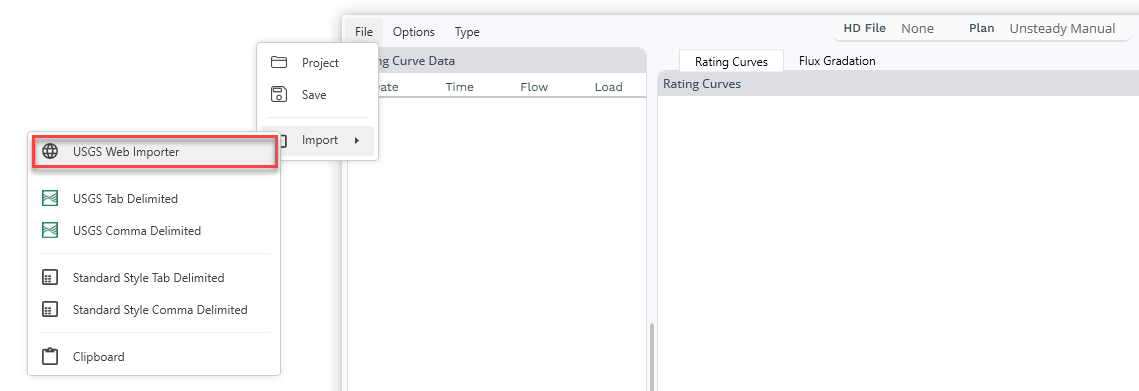Click the Clipboard icon in import submenu

50,357
